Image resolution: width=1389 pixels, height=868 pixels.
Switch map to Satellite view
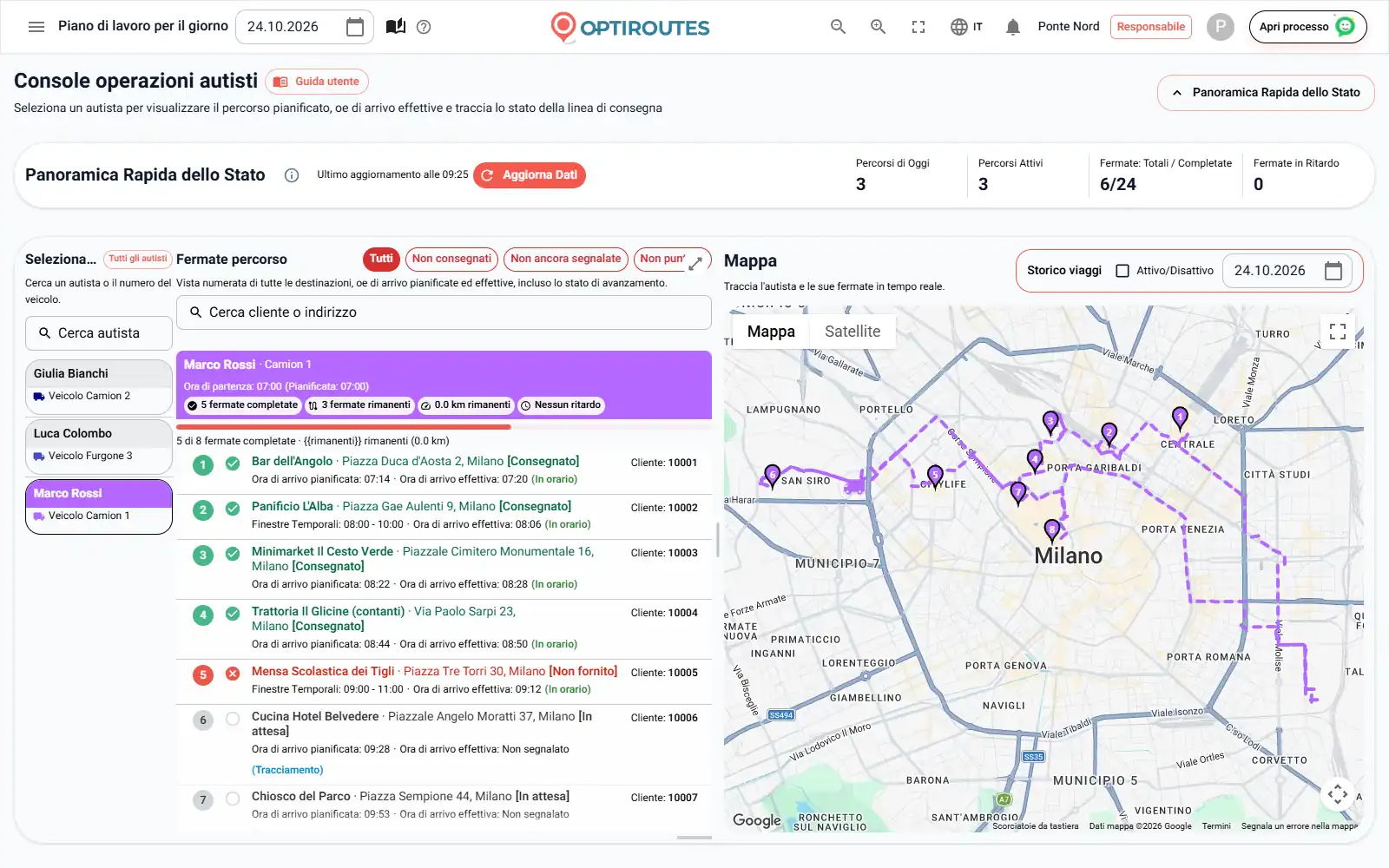click(852, 332)
